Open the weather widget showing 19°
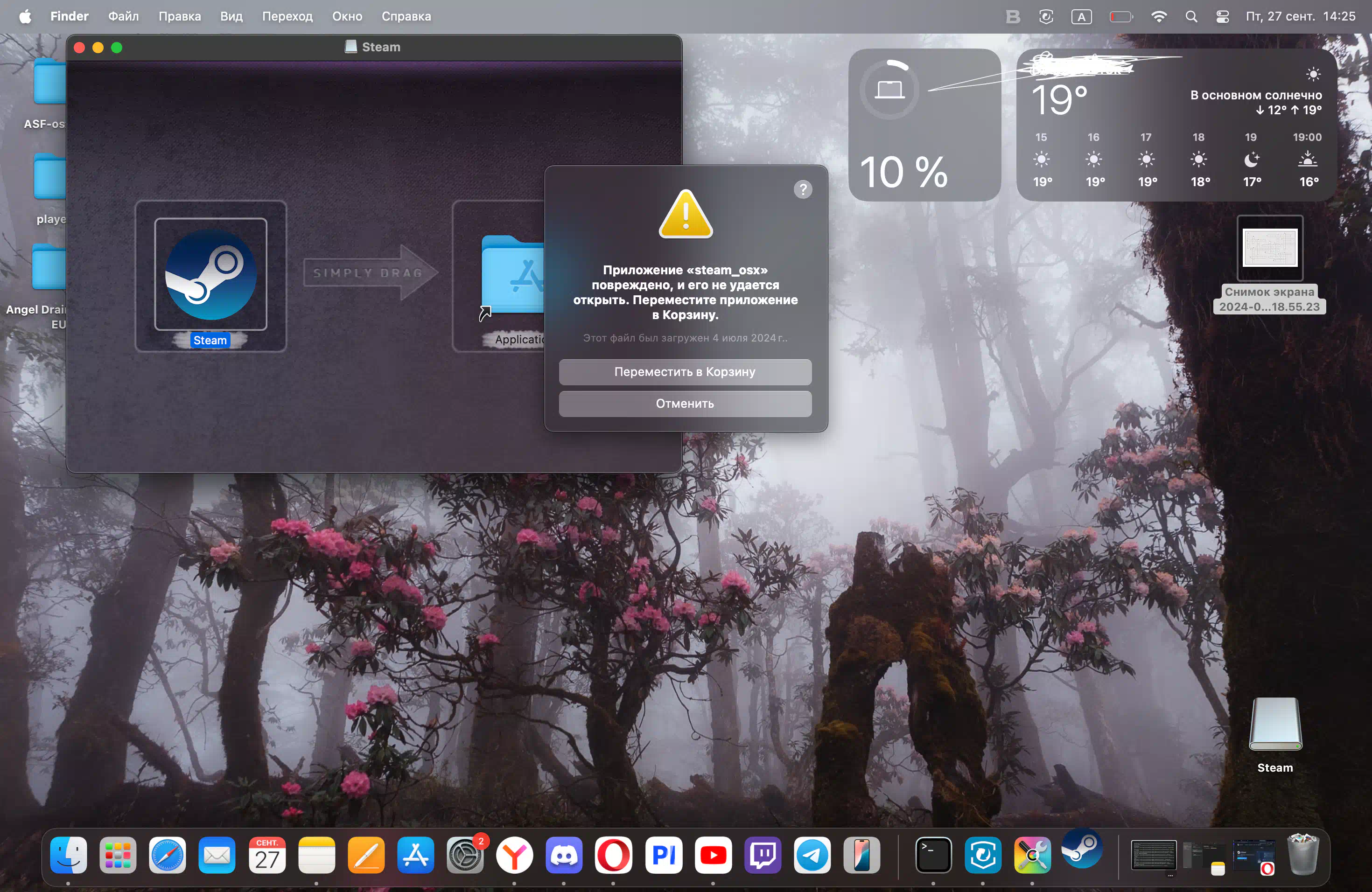Image resolution: width=1372 pixels, height=892 pixels. (1176, 125)
